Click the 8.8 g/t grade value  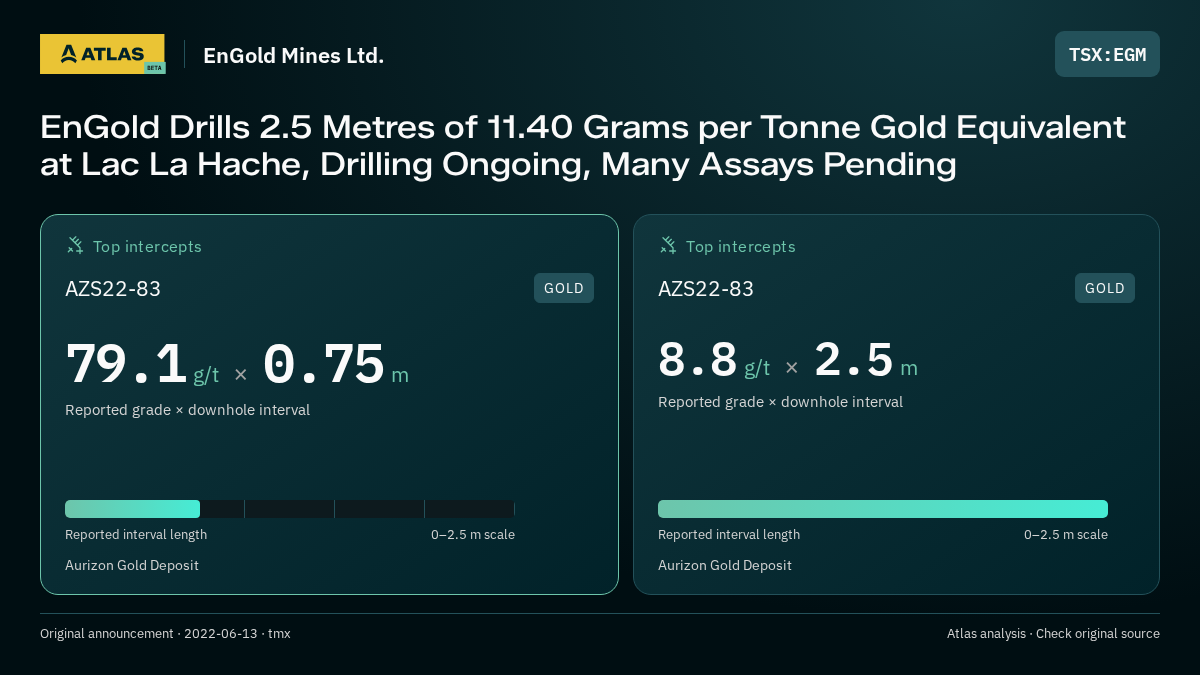point(714,361)
